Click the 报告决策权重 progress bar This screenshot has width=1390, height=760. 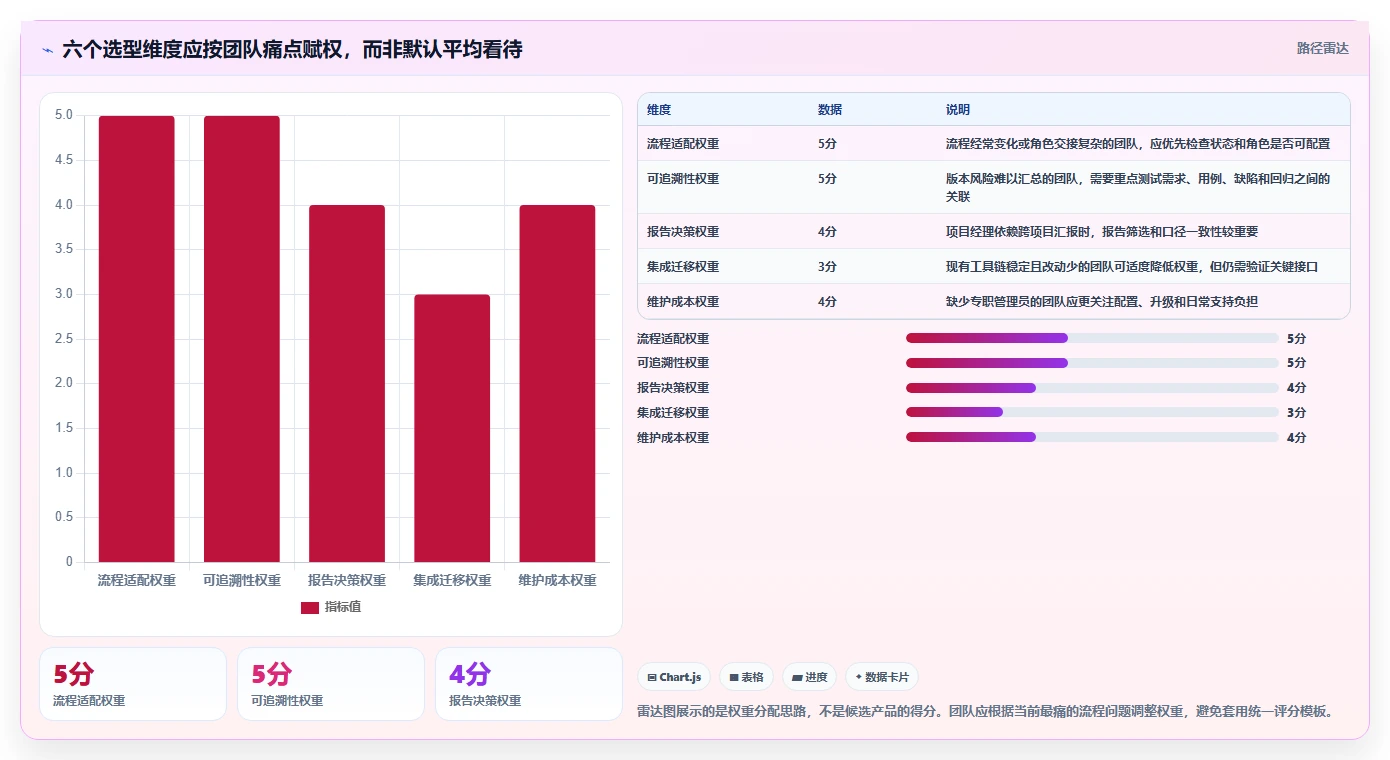pyautogui.click(x=1092, y=388)
